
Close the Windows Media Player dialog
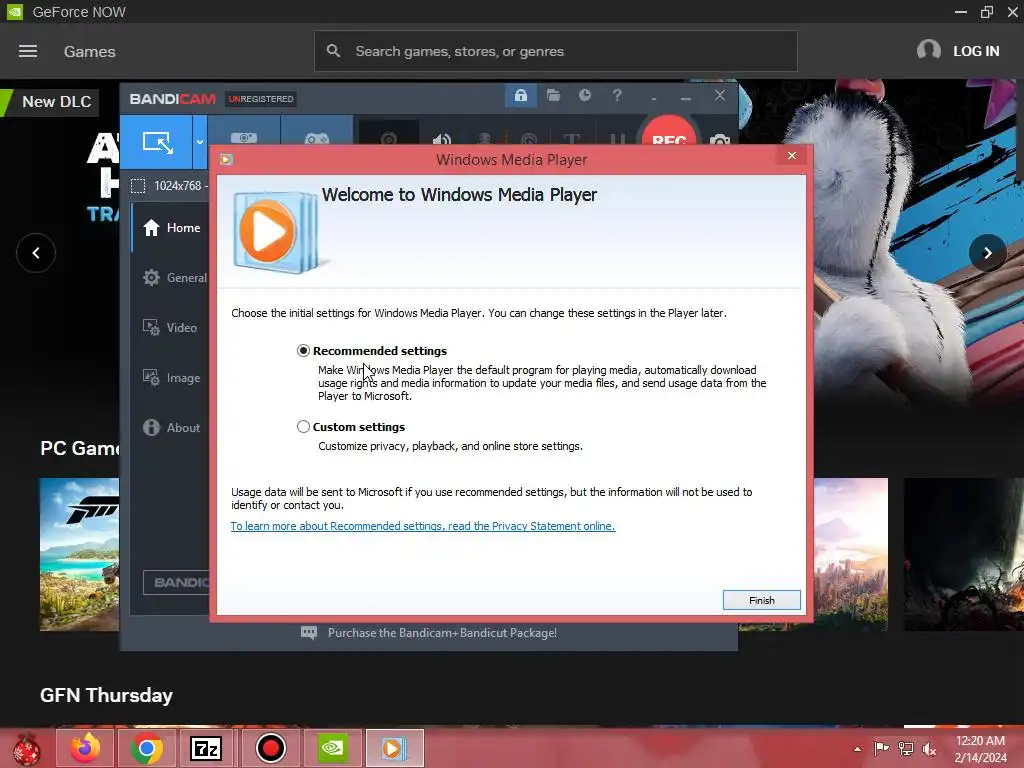(792, 155)
